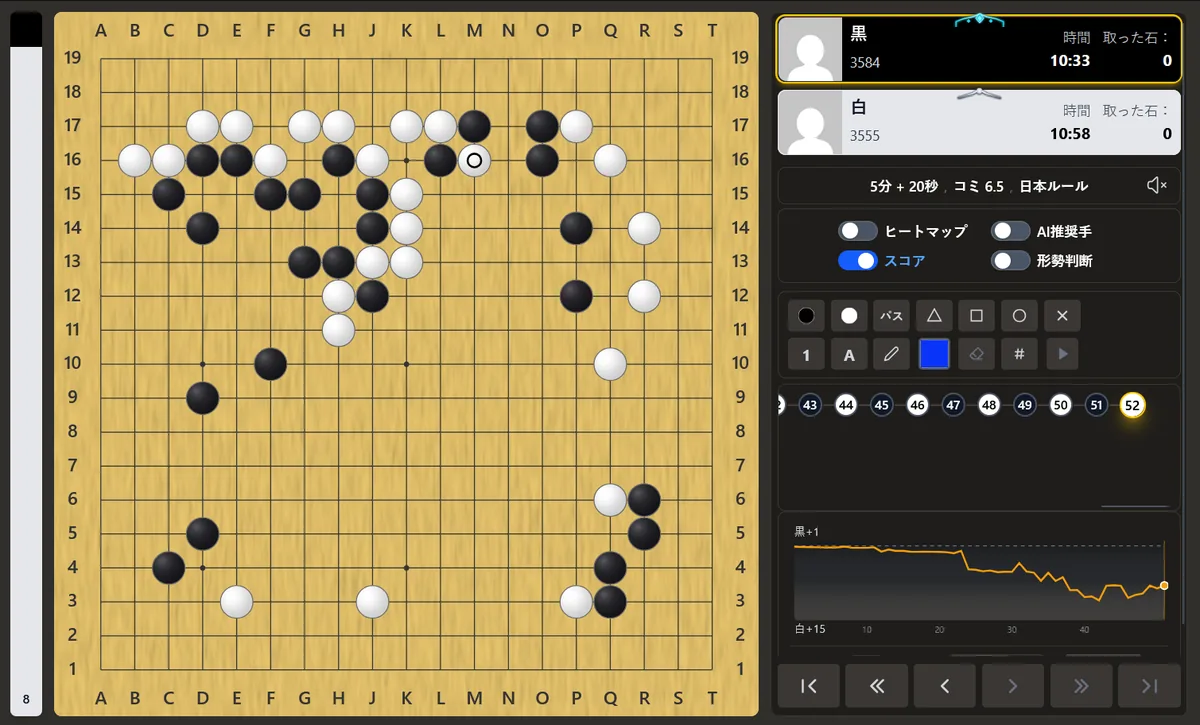Image resolution: width=1200 pixels, height=725 pixels.
Task: Click white's rating 3555
Action: [x=865, y=135]
